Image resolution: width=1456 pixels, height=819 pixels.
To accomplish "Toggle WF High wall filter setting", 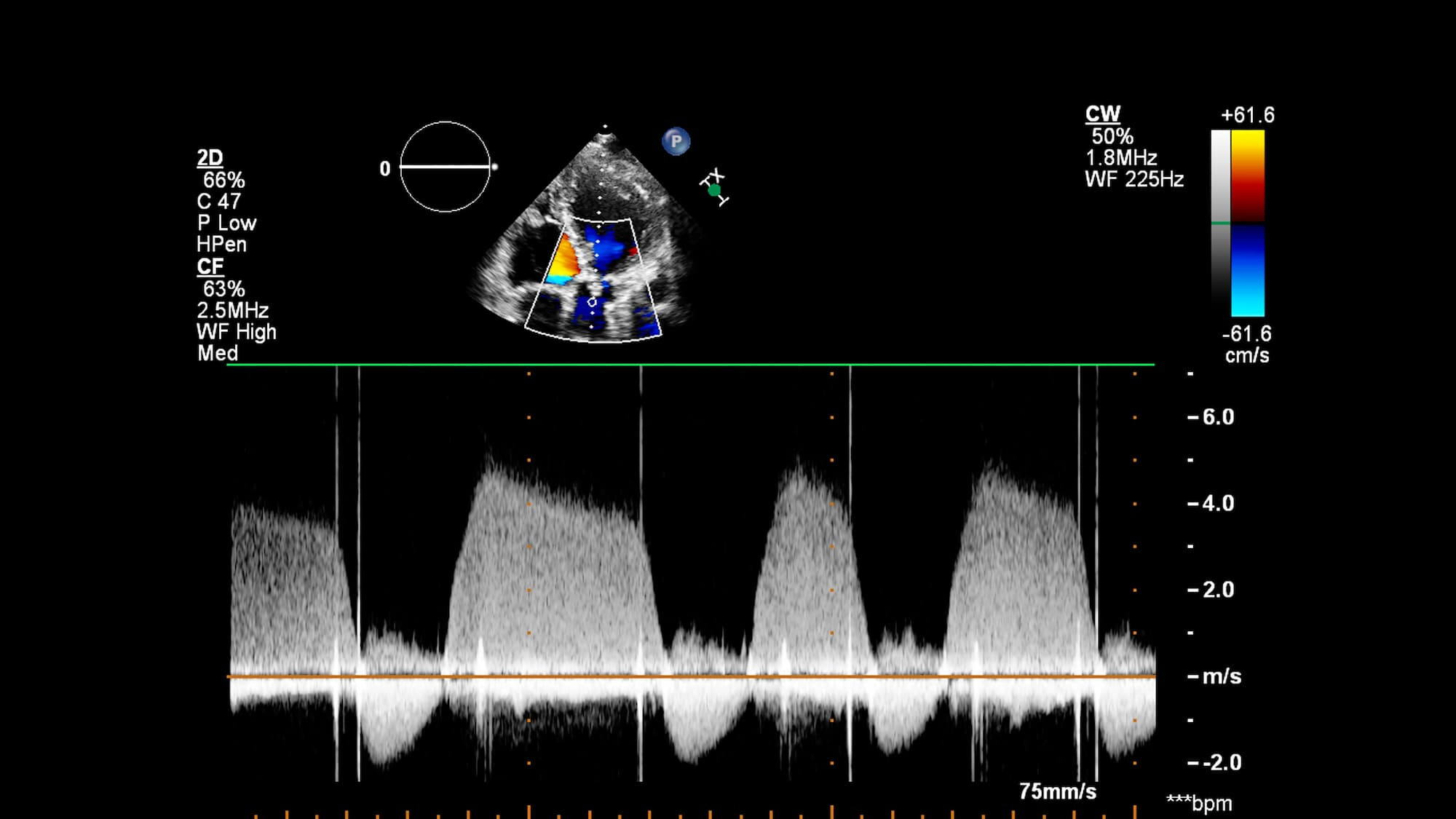I will coord(235,332).
